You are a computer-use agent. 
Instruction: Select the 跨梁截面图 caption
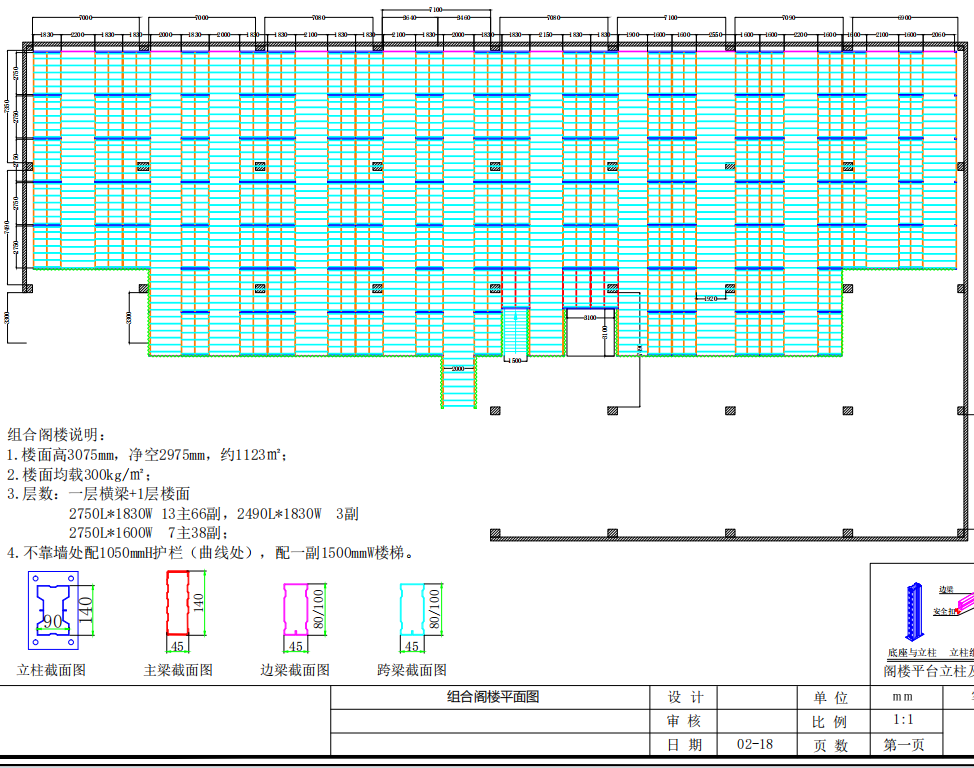coord(412,670)
